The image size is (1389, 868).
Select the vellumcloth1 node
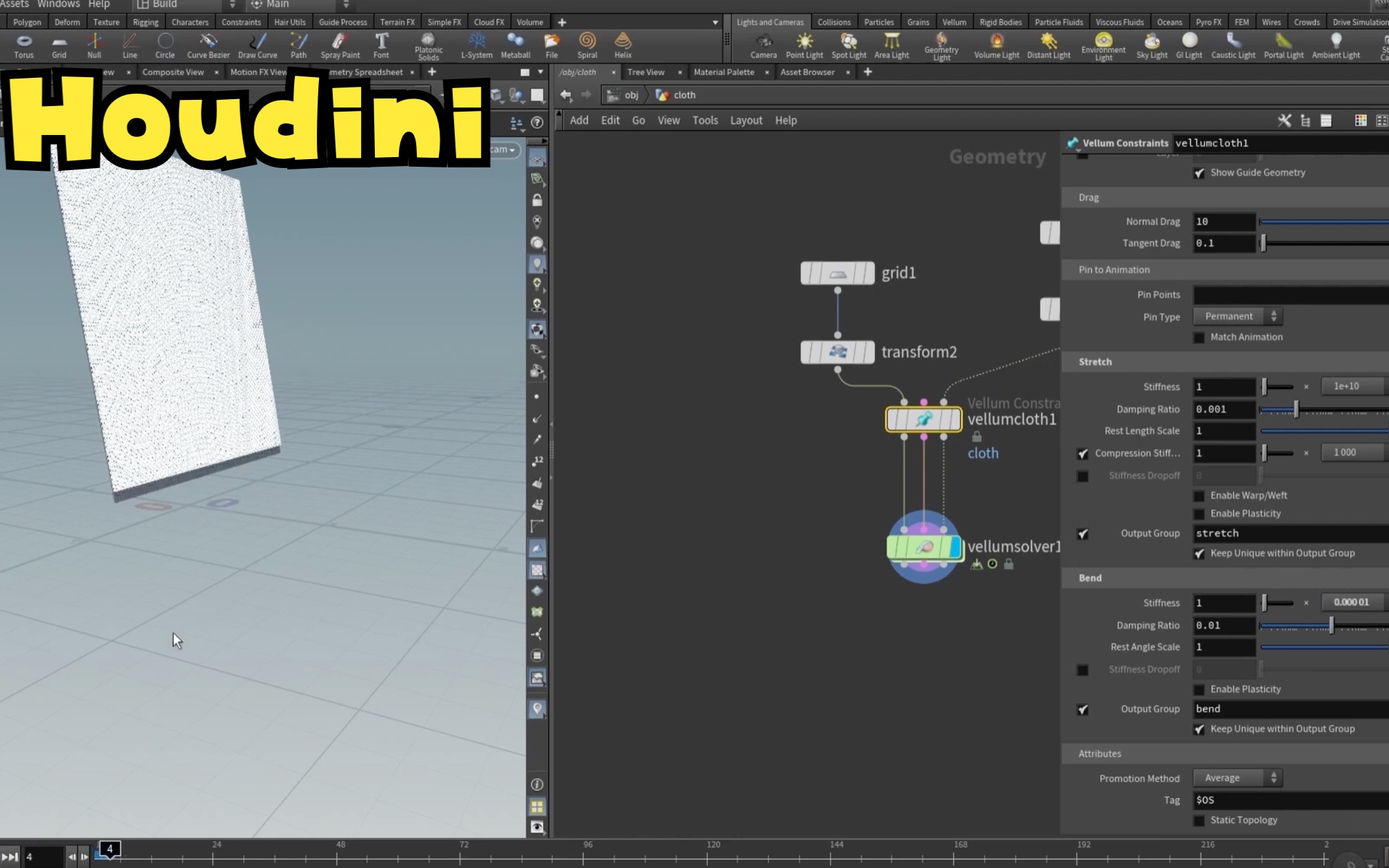click(x=923, y=420)
